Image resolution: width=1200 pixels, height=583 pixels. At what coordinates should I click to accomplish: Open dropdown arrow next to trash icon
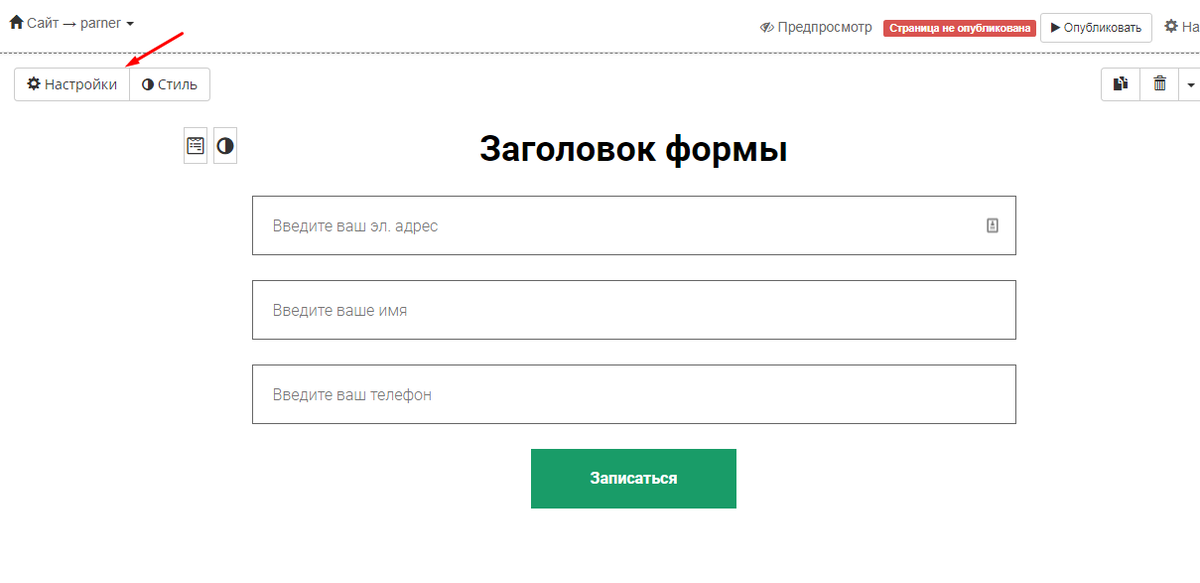click(1190, 85)
